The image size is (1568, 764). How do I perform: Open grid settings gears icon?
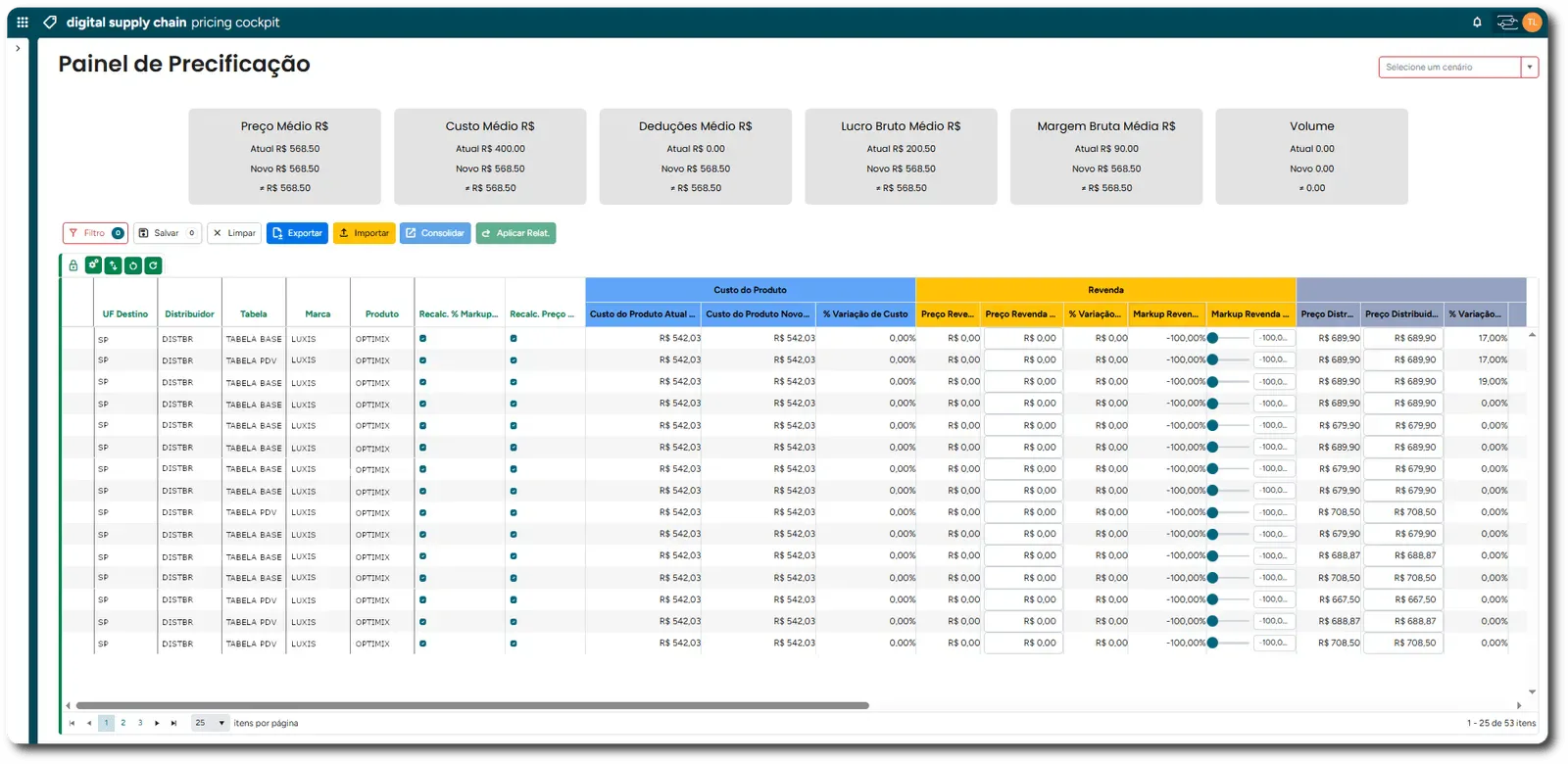(x=93, y=264)
